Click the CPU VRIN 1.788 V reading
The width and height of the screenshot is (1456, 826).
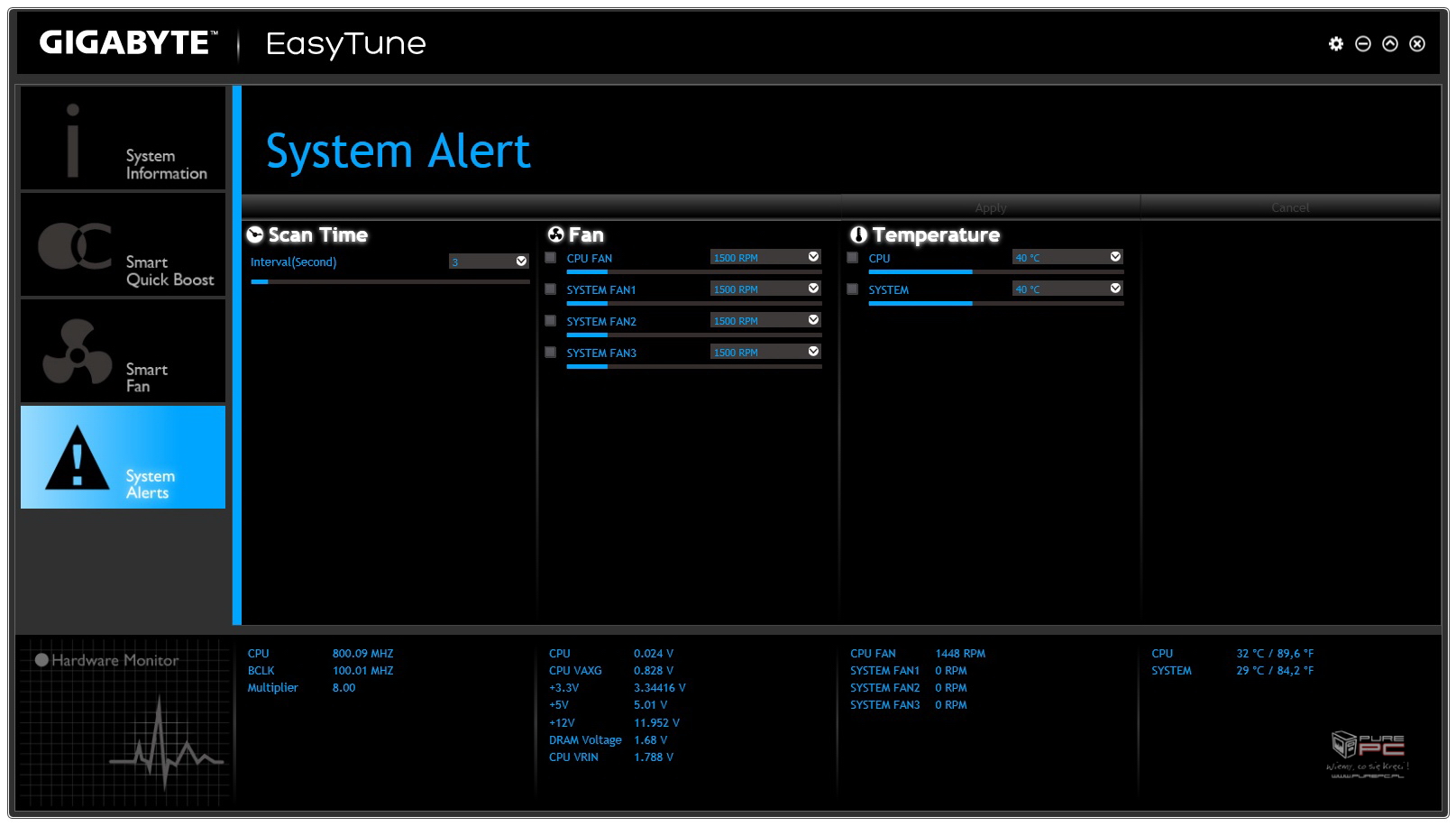pos(654,757)
